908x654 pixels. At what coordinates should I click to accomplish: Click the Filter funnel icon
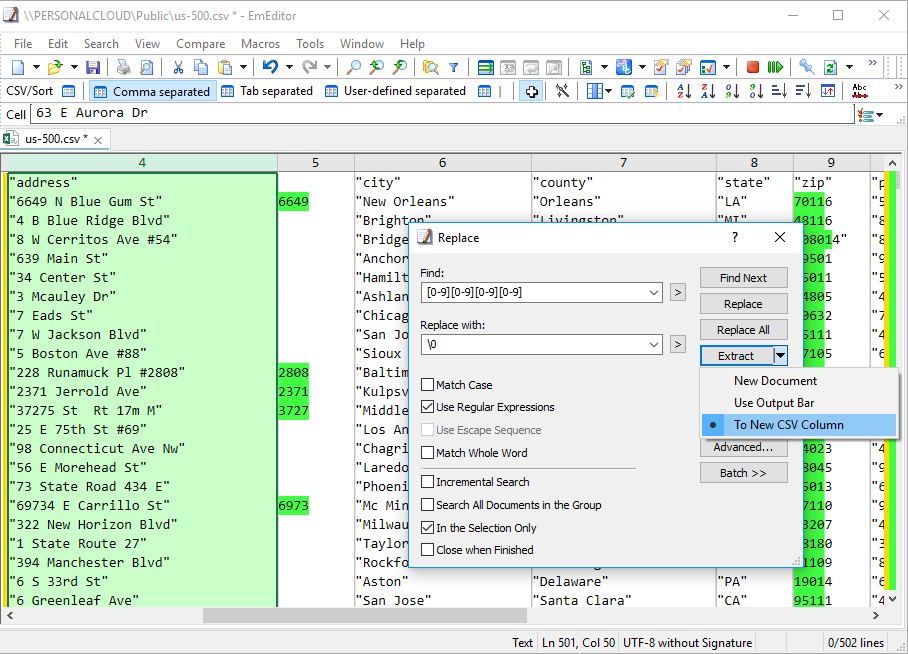(x=454, y=67)
